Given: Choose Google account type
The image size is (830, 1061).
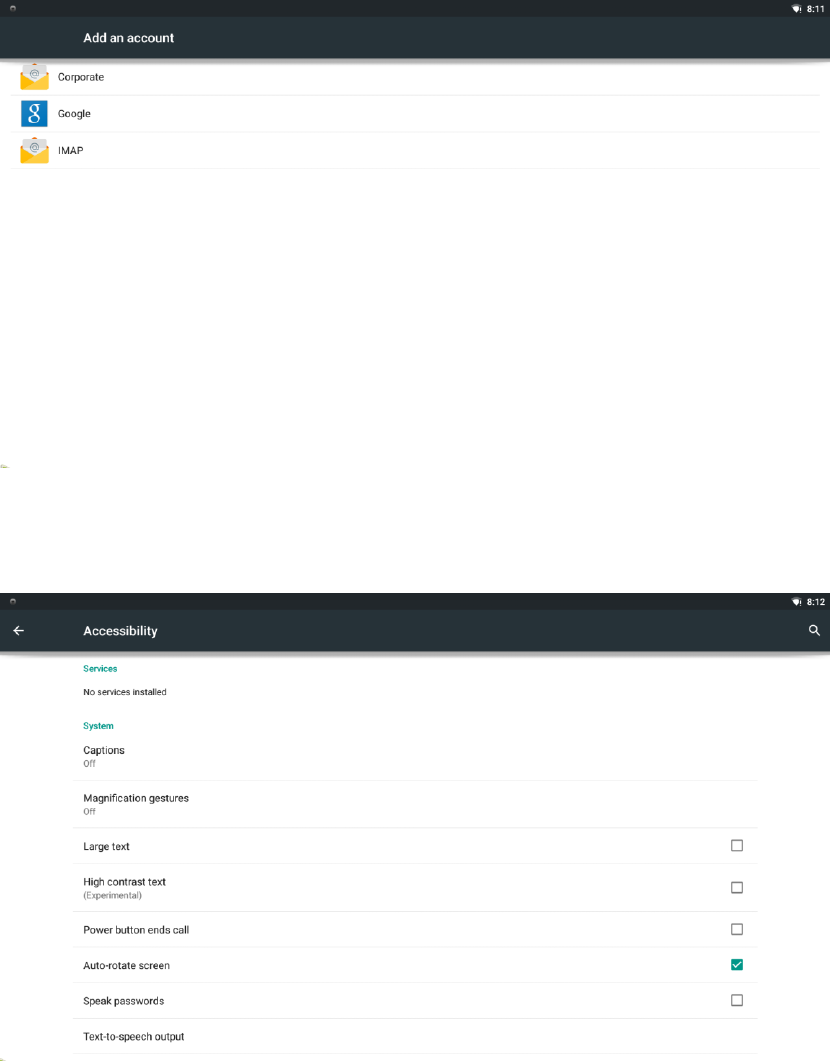Looking at the screenshot, I should coord(415,114).
